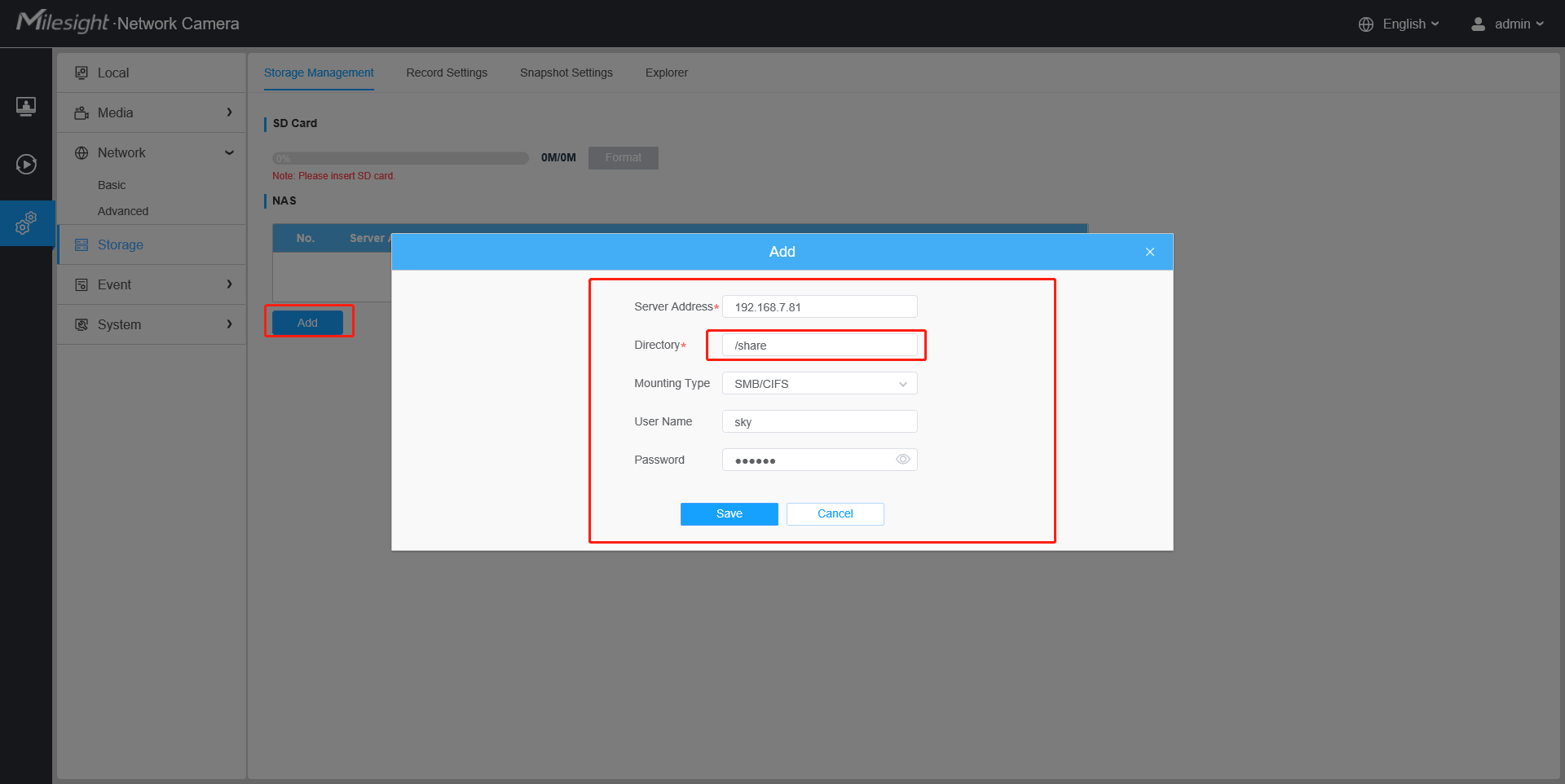Open Live View monitor icon in left rail
This screenshot has width=1565, height=784.
pyautogui.click(x=26, y=107)
